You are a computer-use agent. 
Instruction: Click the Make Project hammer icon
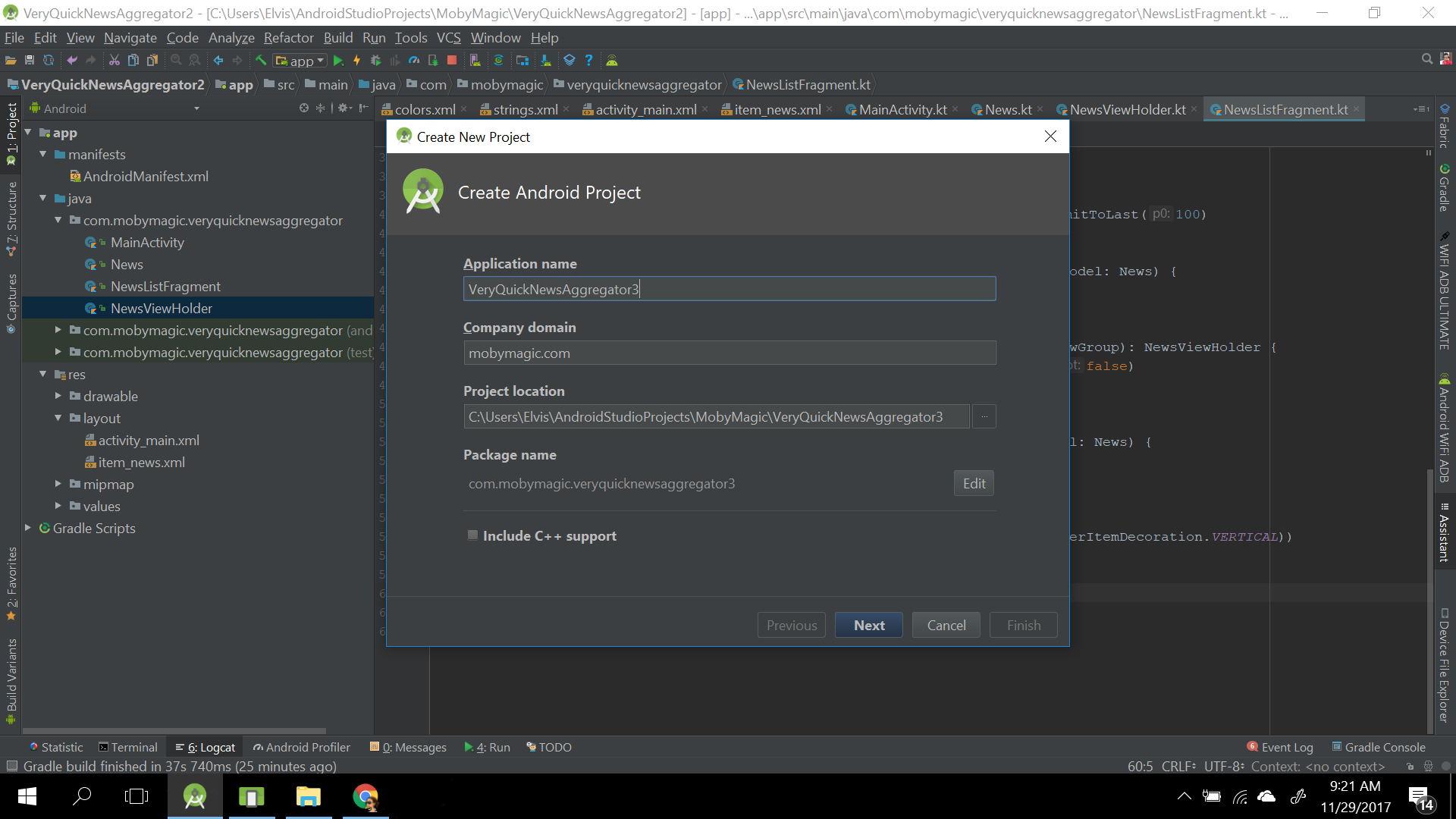point(261,60)
